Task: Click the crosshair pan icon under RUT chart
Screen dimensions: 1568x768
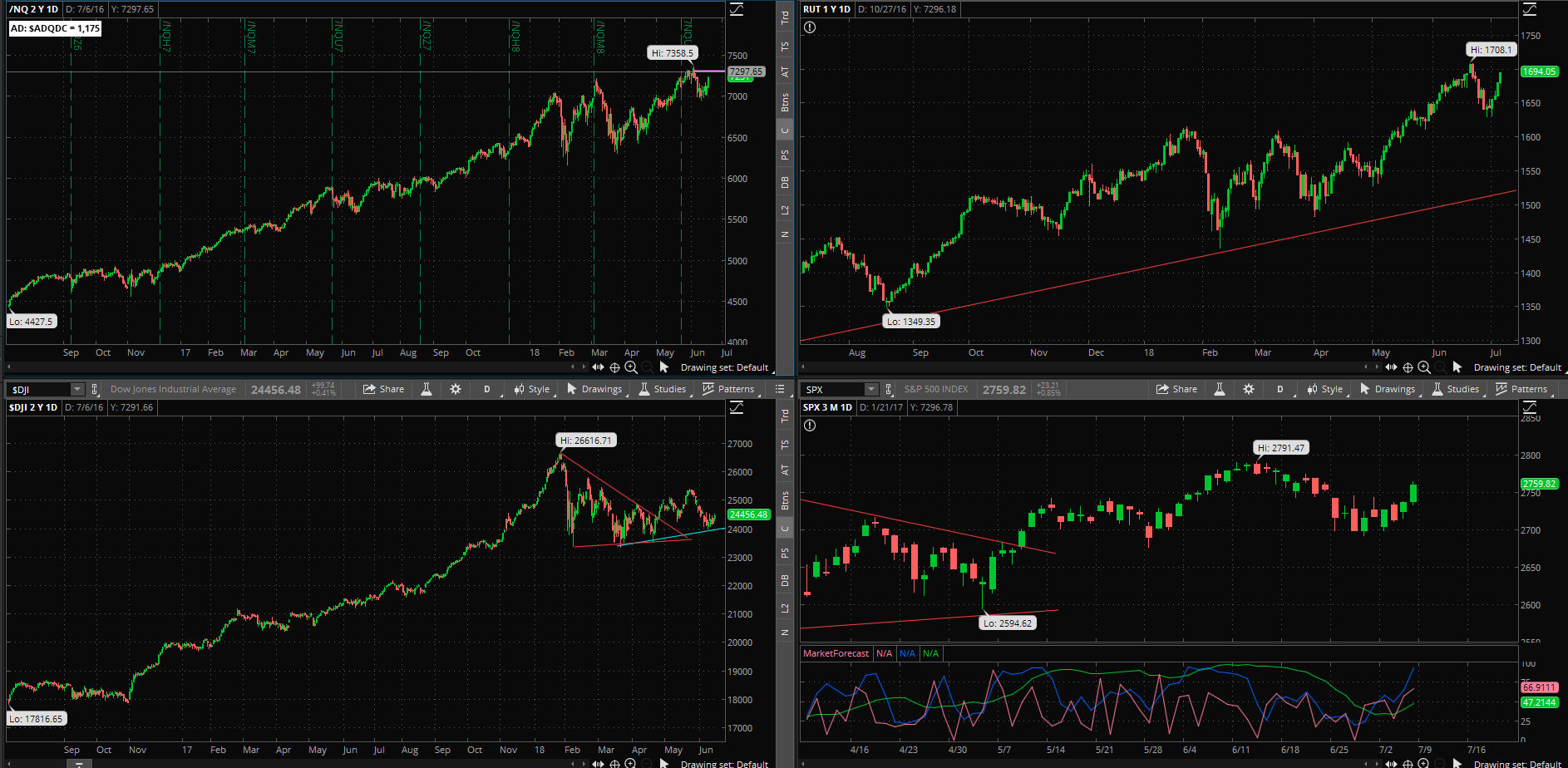Action: (x=1408, y=367)
